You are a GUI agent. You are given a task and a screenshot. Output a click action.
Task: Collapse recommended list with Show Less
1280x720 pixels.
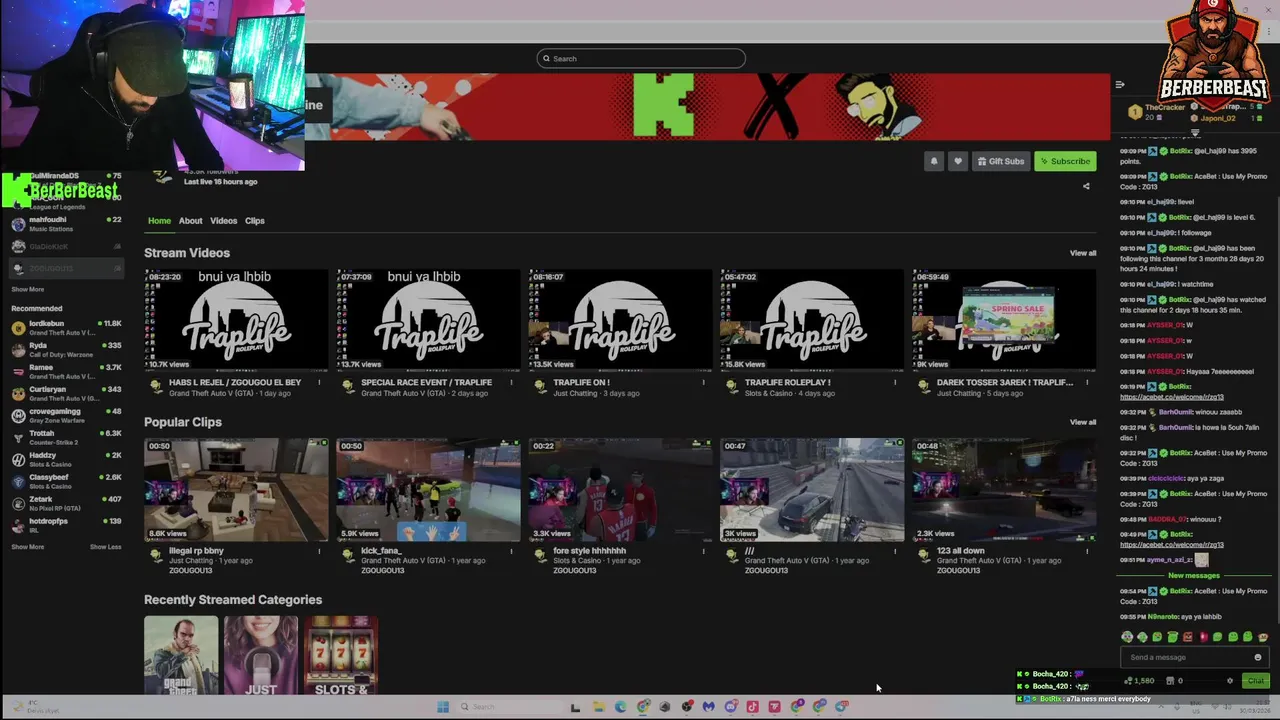[105, 547]
